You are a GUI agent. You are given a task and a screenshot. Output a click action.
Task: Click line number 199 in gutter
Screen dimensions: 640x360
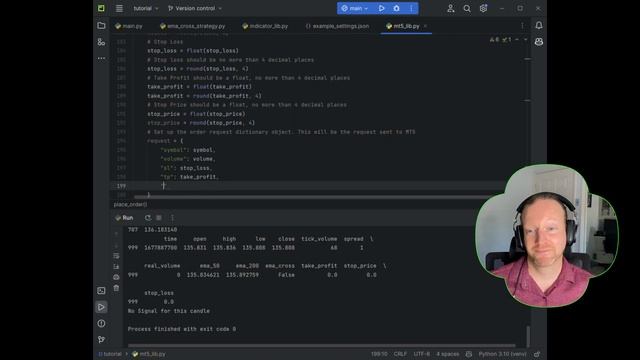[x=121, y=186]
